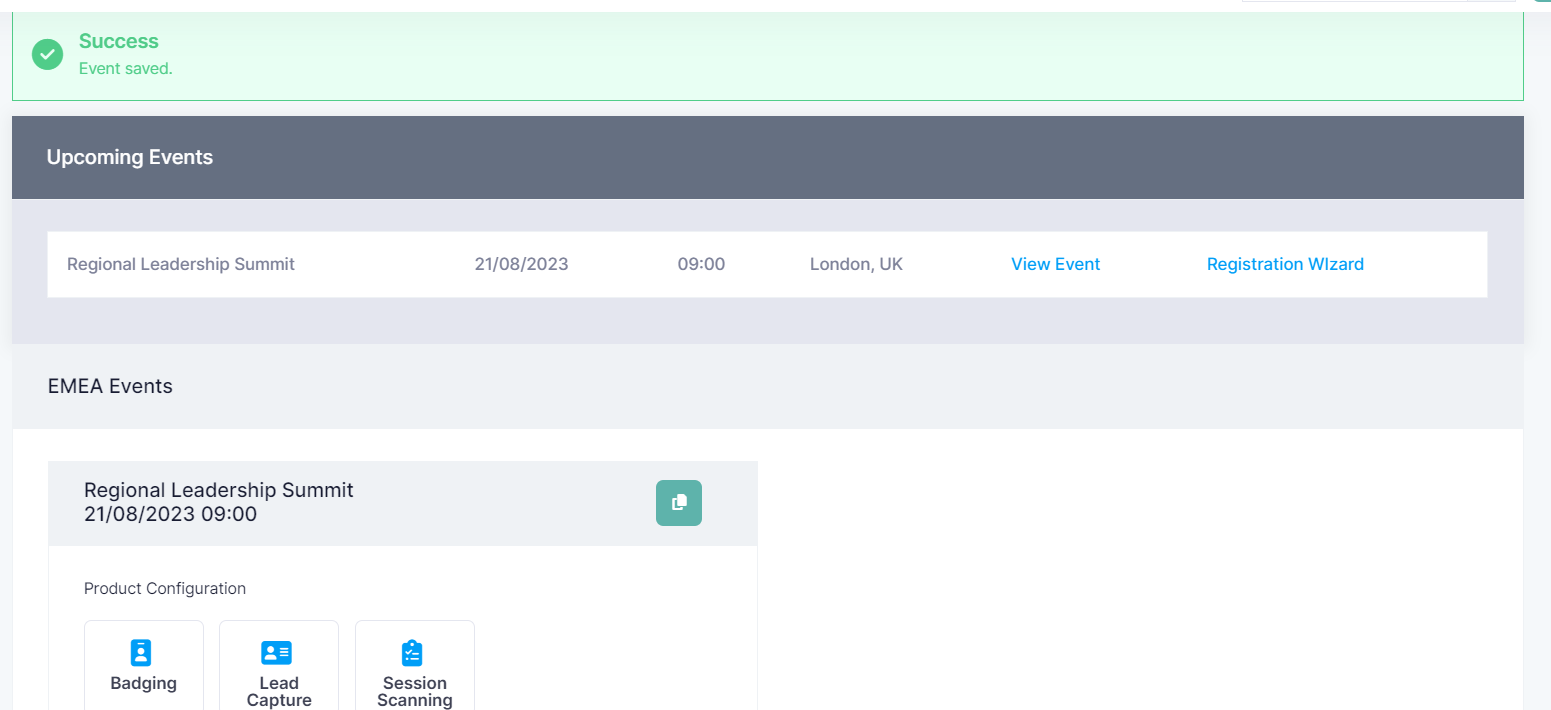Click the Badging tile label
1551x710 pixels.
pyautogui.click(x=143, y=683)
